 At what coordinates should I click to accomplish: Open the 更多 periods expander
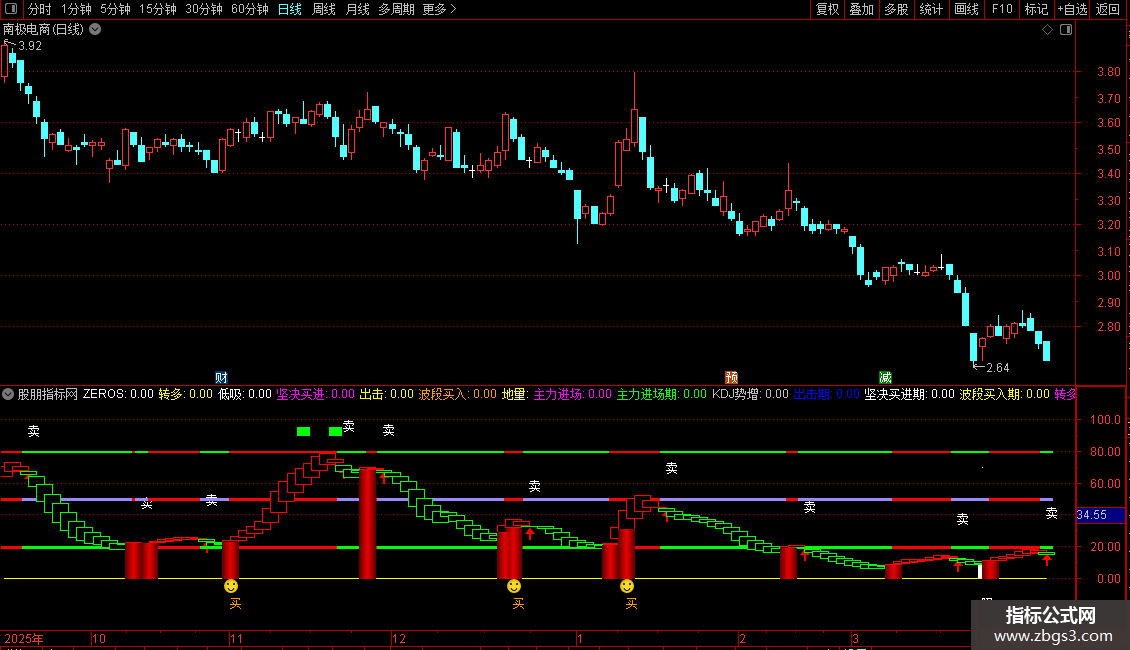[x=439, y=9]
